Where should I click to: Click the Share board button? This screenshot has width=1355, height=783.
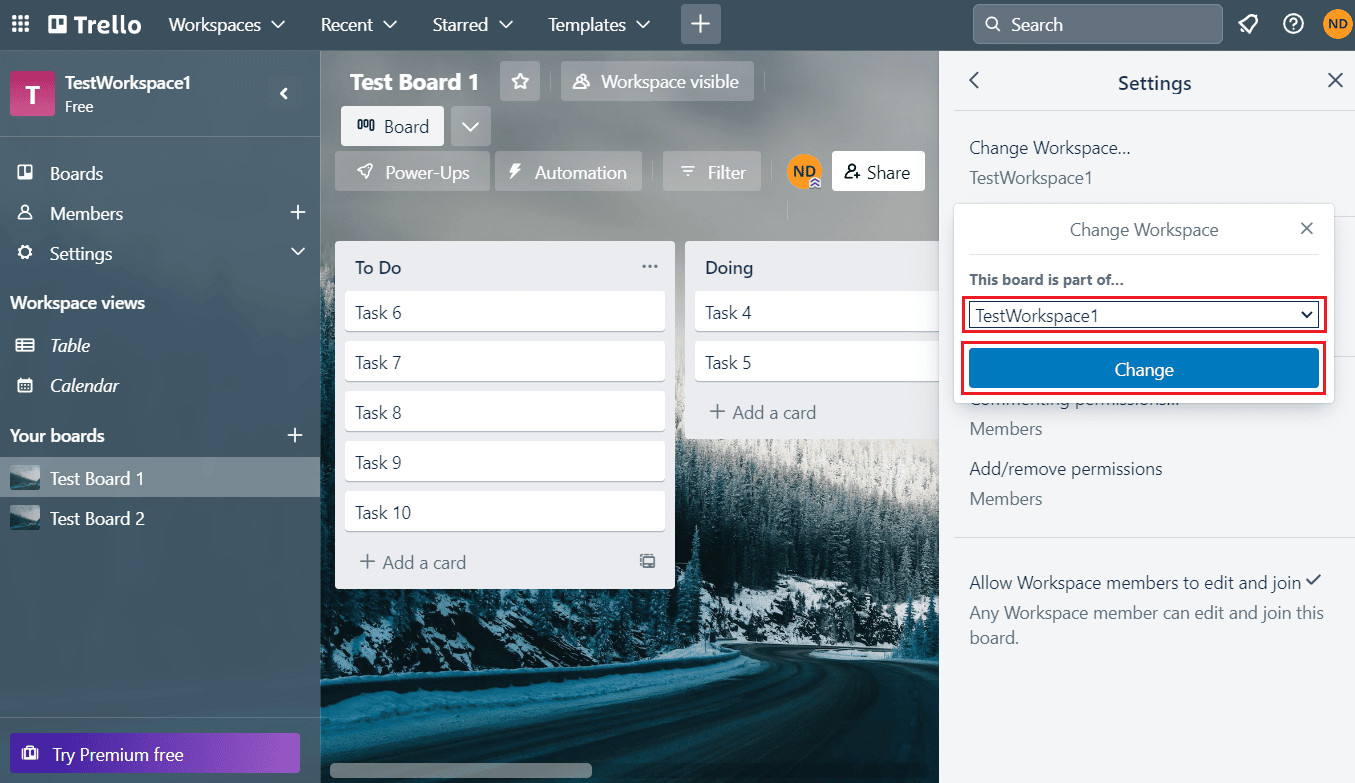point(878,172)
